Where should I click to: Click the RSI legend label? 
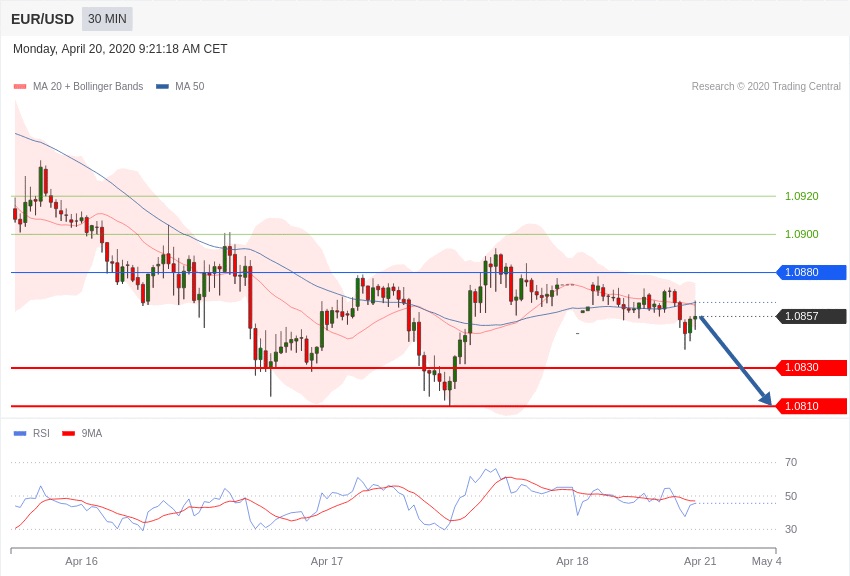click(x=41, y=433)
